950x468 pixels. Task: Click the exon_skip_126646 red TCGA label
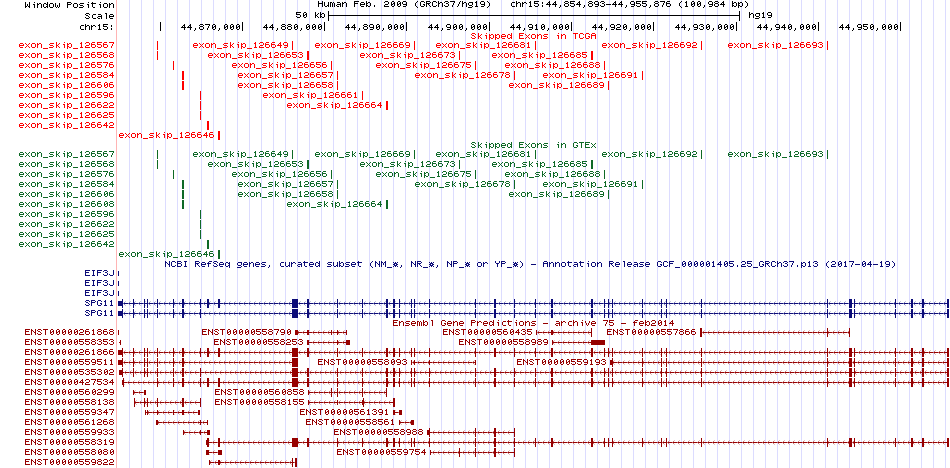point(167,135)
